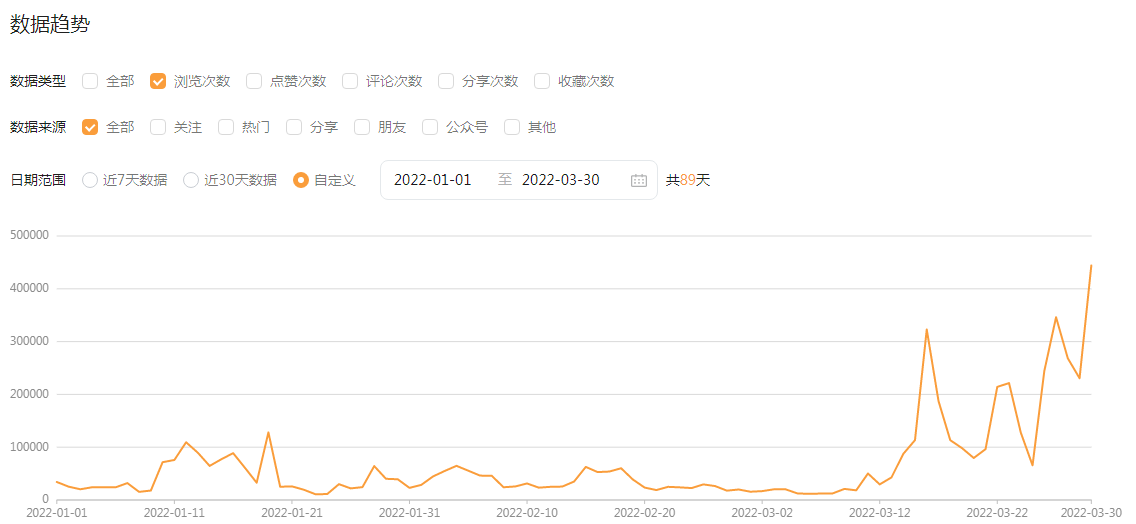1136x524 pixels.
Task: Click the end date 2022-03-30 field
Action: [561, 180]
